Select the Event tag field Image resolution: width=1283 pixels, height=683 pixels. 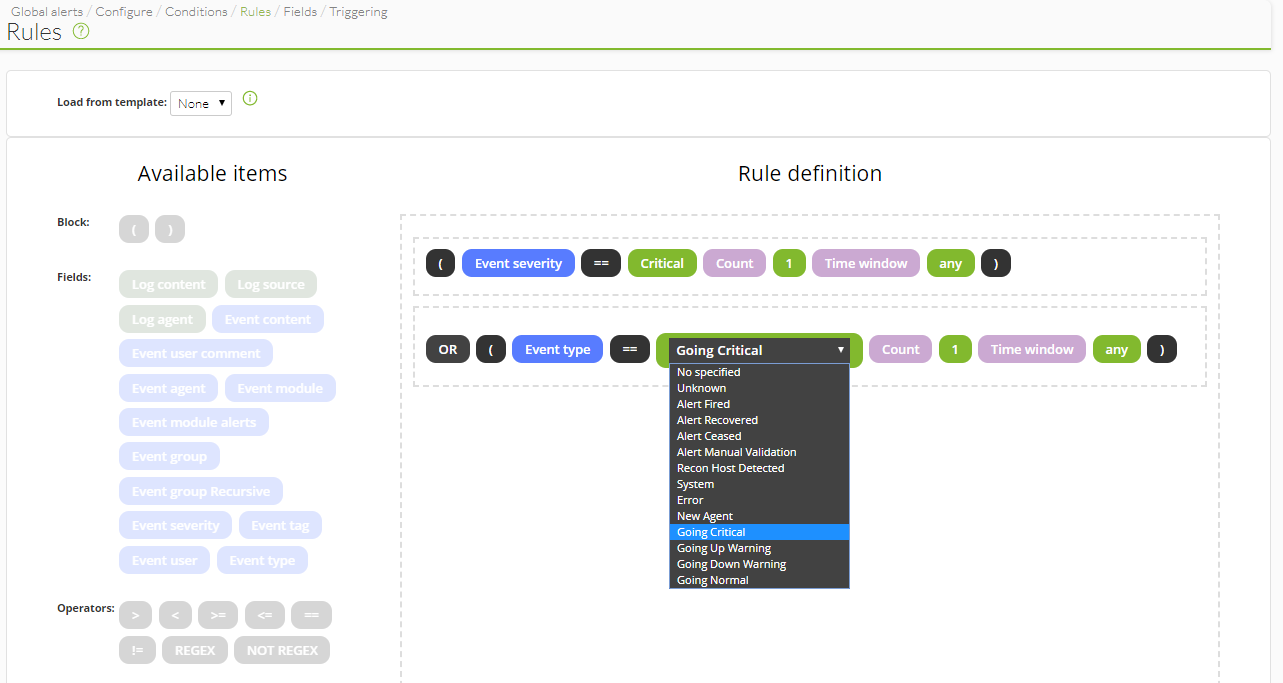(280, 526)
